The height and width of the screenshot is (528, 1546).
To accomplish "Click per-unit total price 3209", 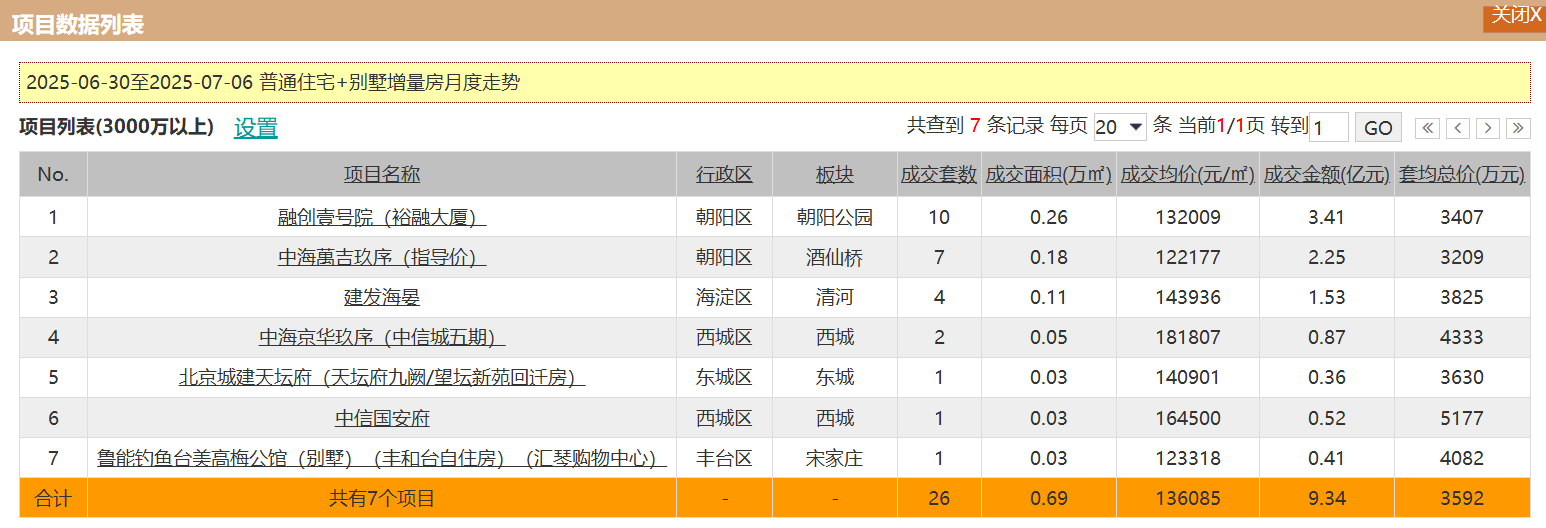I will click(1462, 257).
